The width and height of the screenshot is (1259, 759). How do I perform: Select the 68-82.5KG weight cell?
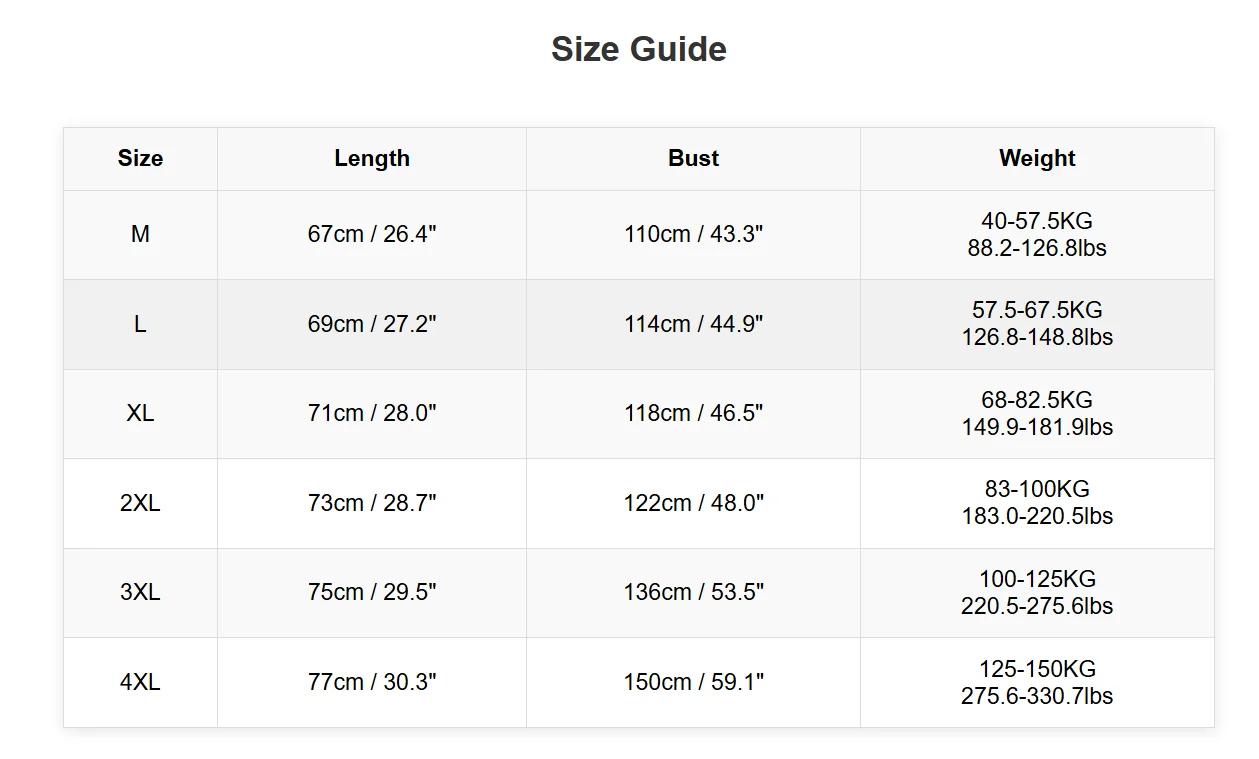click(1037, 413)
